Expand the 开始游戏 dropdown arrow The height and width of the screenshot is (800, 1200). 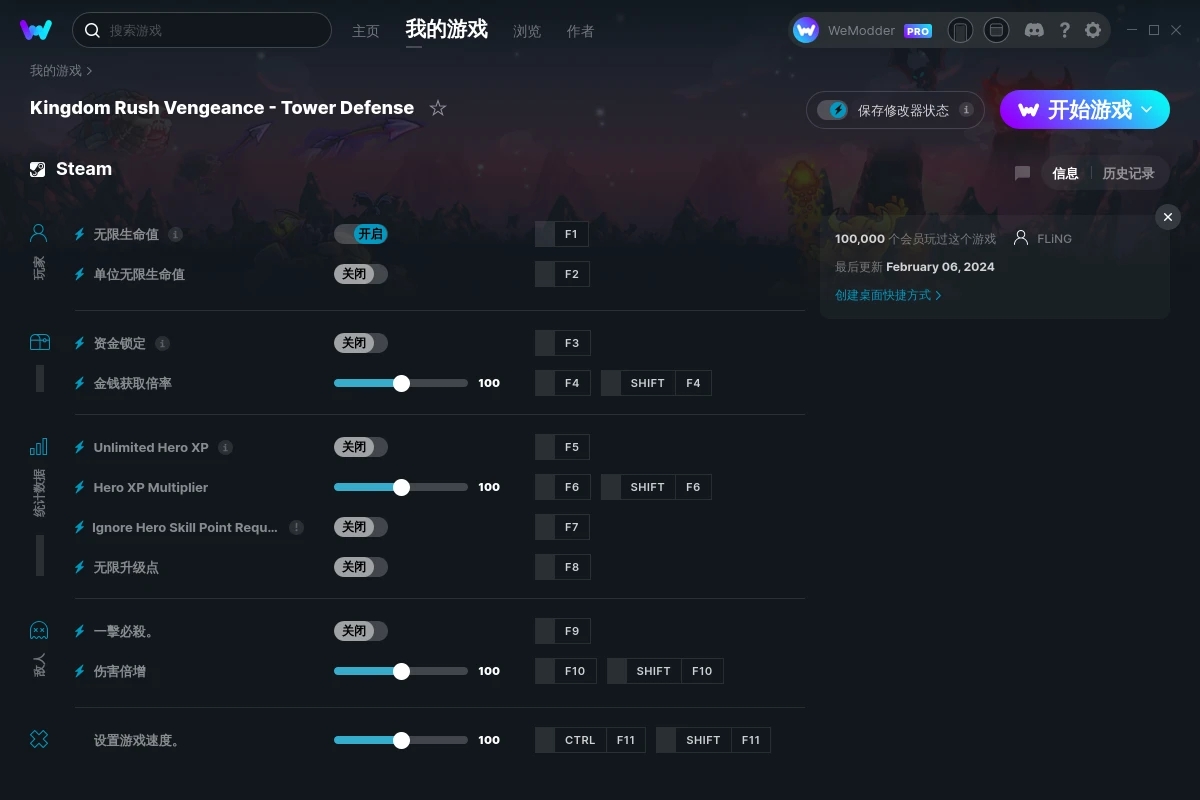click(x=1147, y=109)
